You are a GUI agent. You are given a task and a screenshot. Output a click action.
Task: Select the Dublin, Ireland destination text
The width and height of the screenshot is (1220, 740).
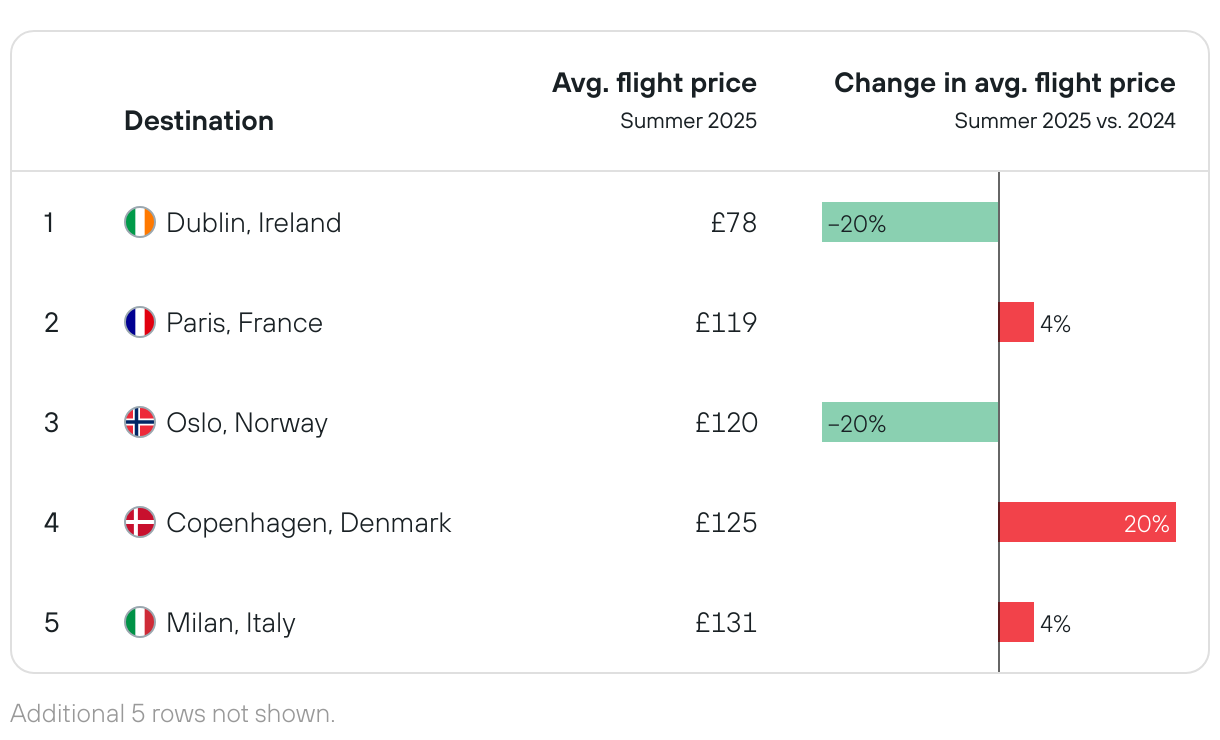tap(254, 222)
